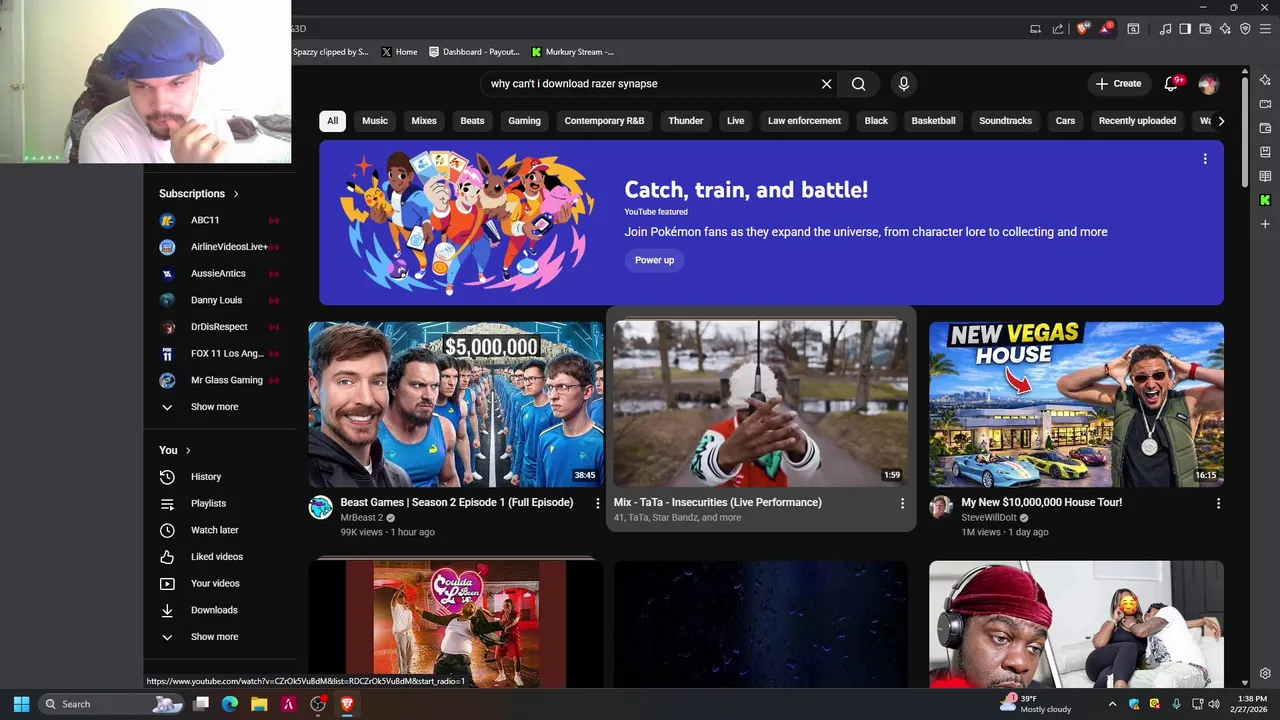Click the magnifier search button
This screenshot has width=1280, height=720.
click(x=858, y=84)
